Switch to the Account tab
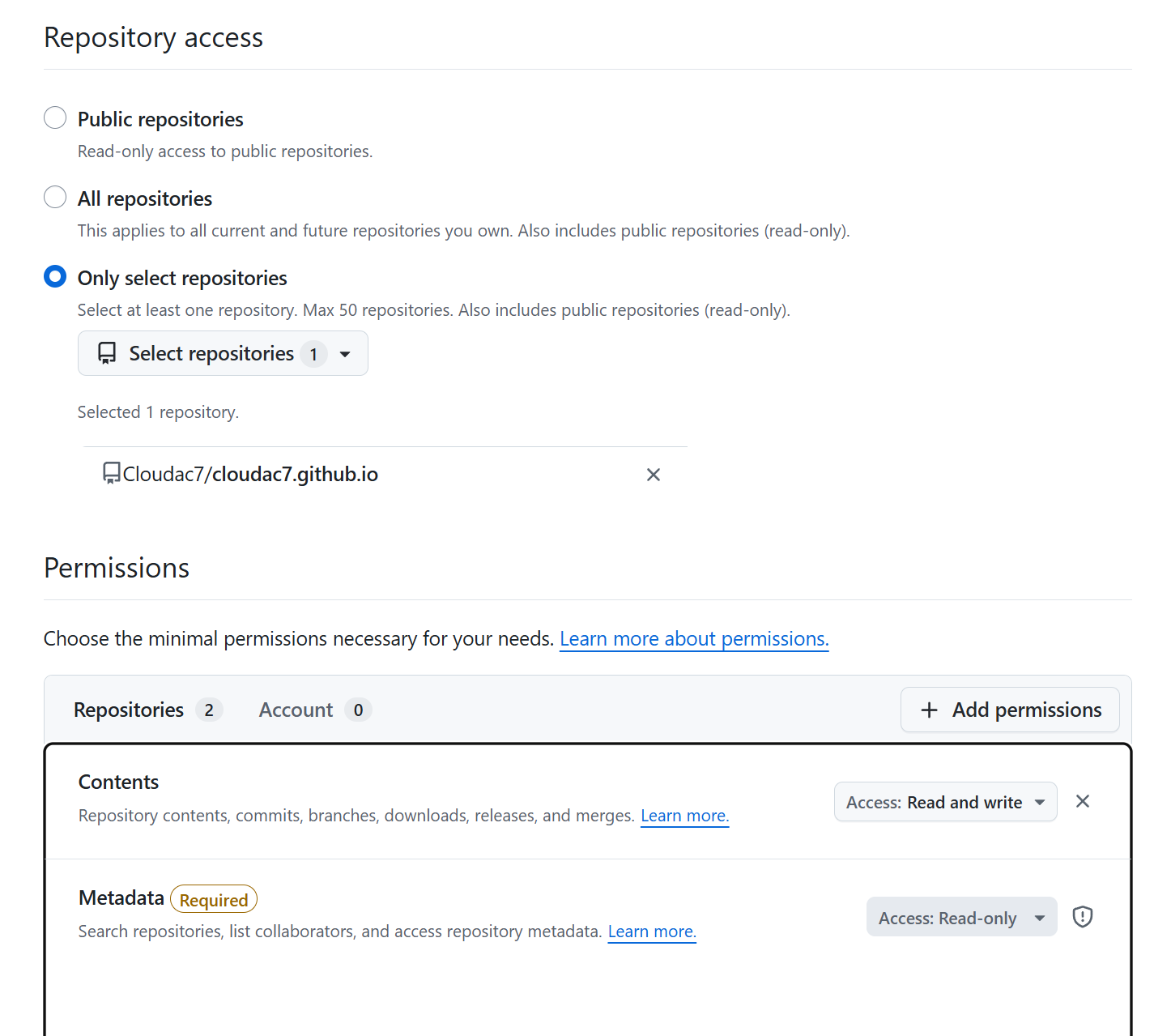This screenshot has width=1154, height=1036. (x=296, y=710)
